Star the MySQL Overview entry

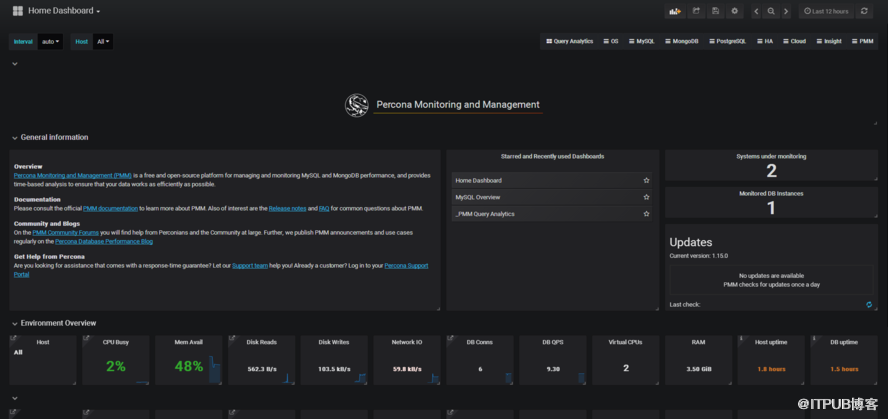pos(646,197)
